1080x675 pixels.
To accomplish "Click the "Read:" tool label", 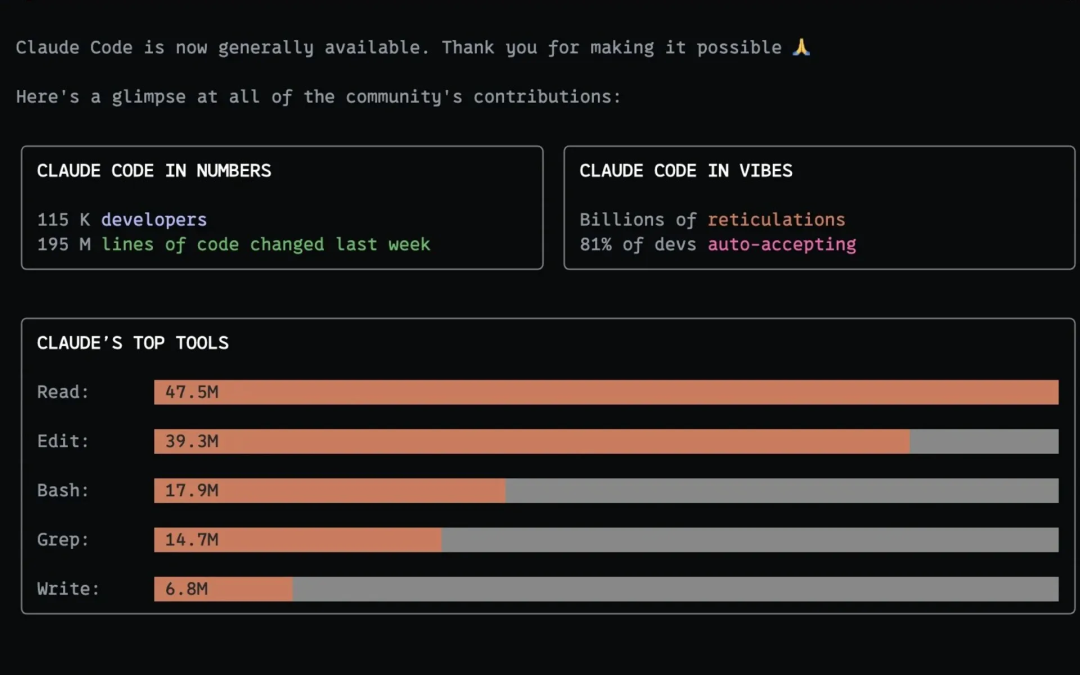I will pyautogui.click(x=63, y=392).
